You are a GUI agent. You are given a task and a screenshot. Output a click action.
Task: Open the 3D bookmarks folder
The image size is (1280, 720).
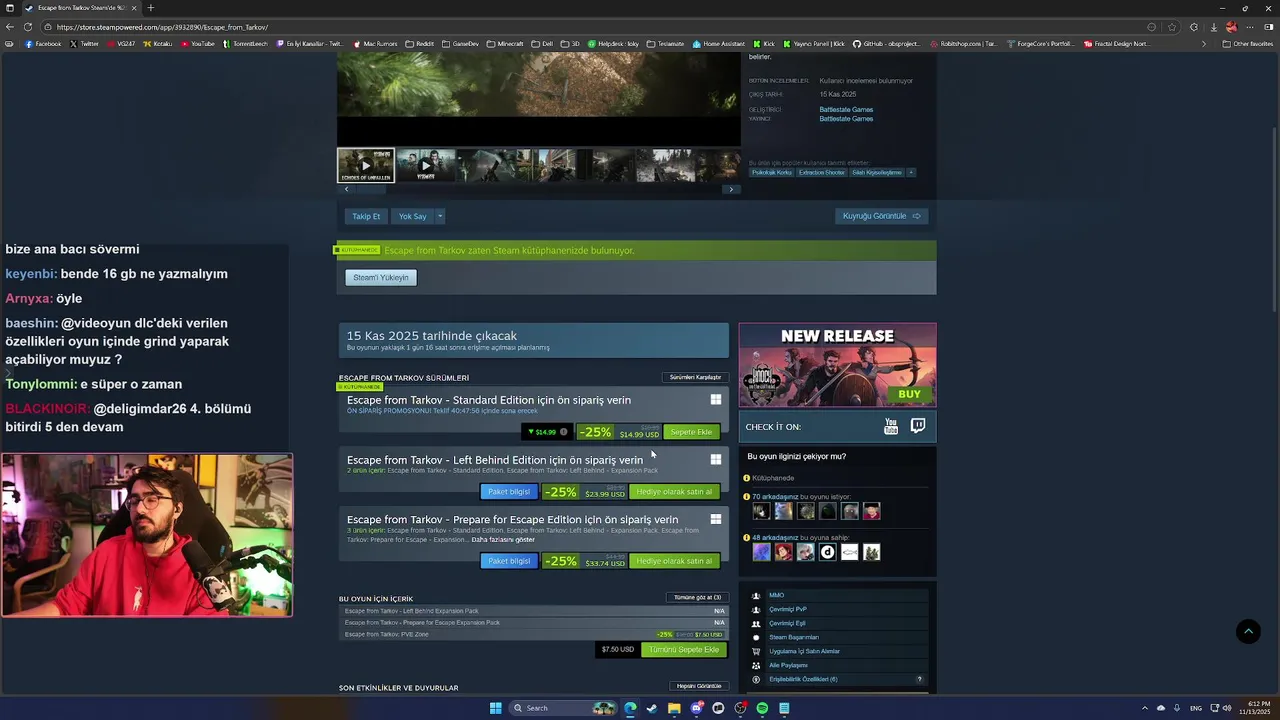(570, 44)
